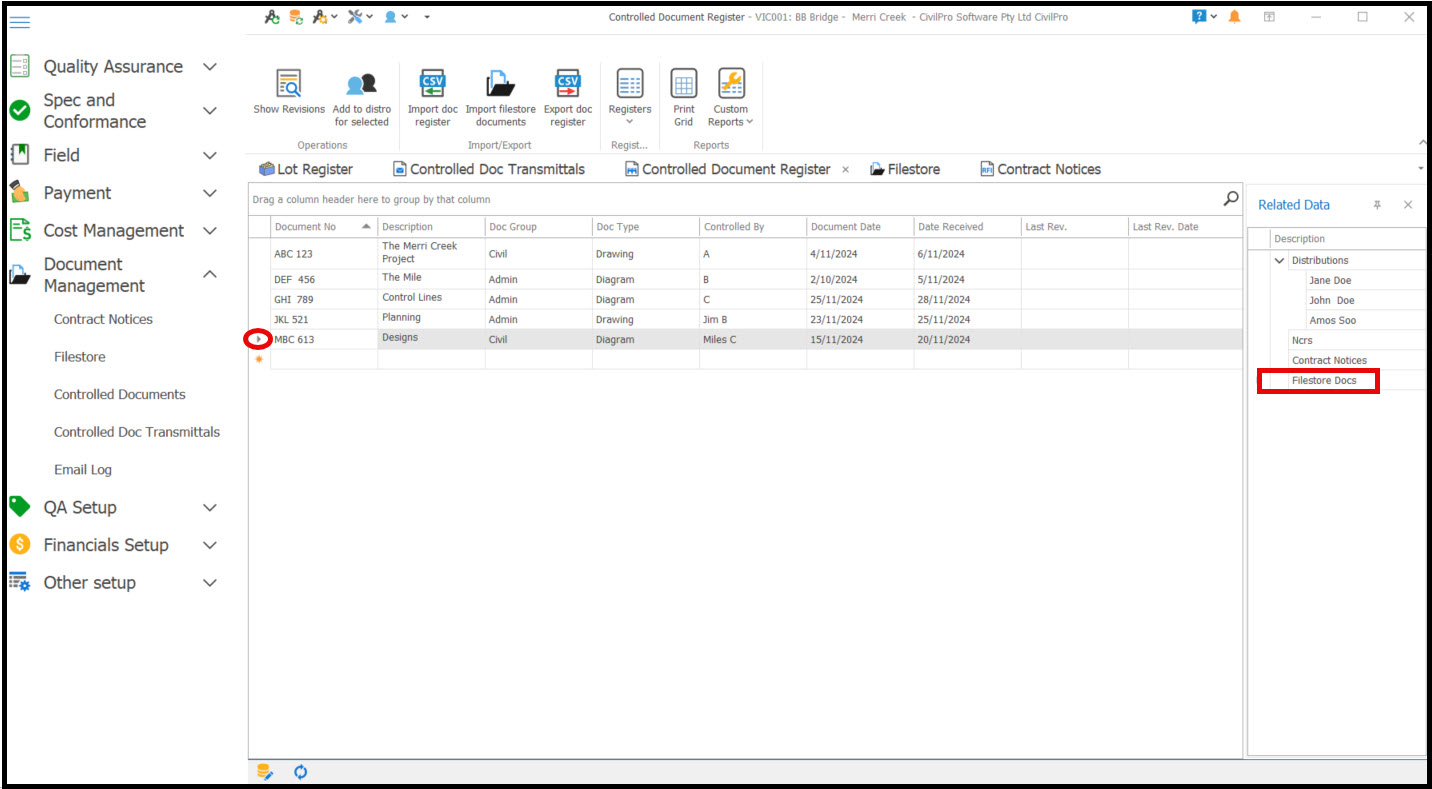Screen dimensions: 1432x789
Task: Click Import filestore documents icon
Action: click(500, 84)
